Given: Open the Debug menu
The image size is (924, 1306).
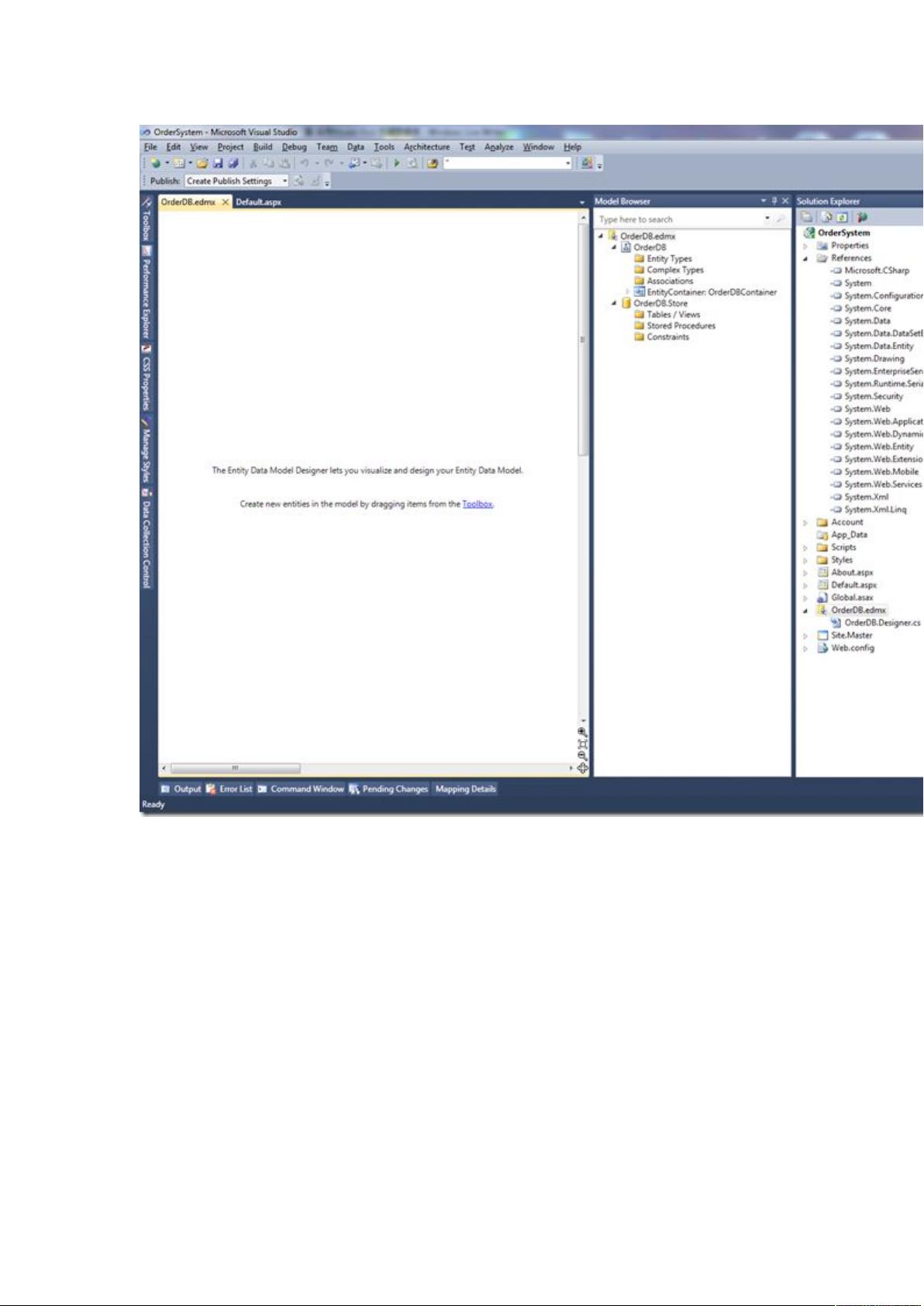Looking at the screenshot, I should tap(294, 146).
